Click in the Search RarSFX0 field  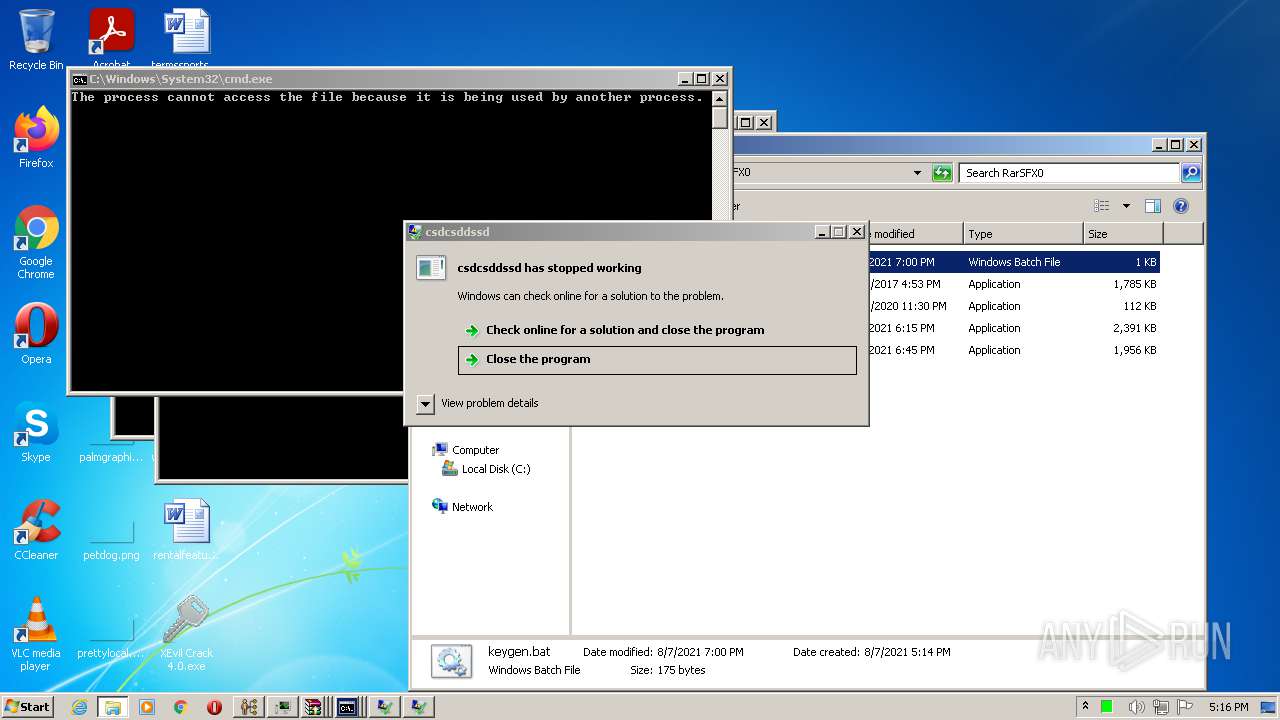(1069, 173)
